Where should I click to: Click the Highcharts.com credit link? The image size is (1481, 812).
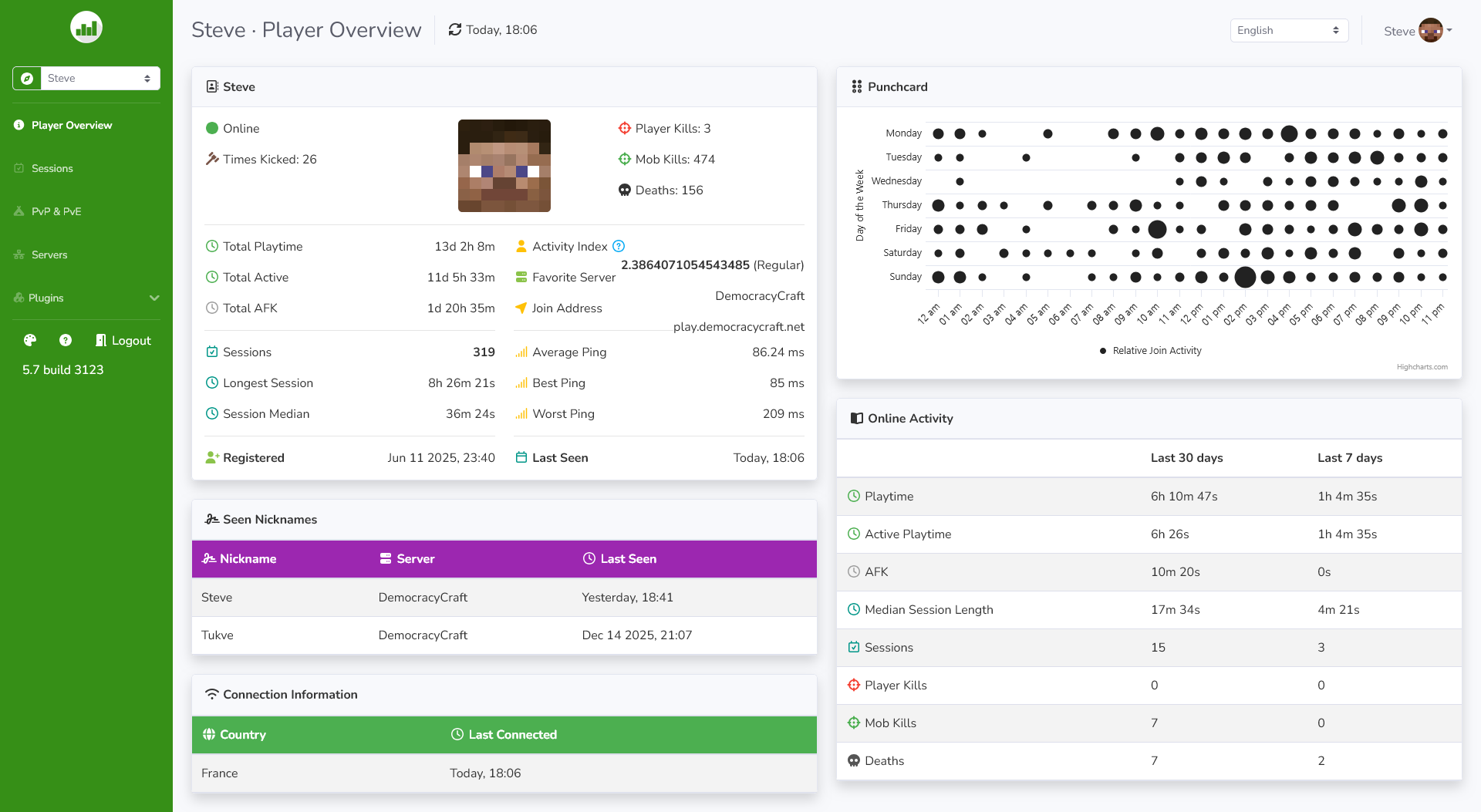tap(1422, 367)
